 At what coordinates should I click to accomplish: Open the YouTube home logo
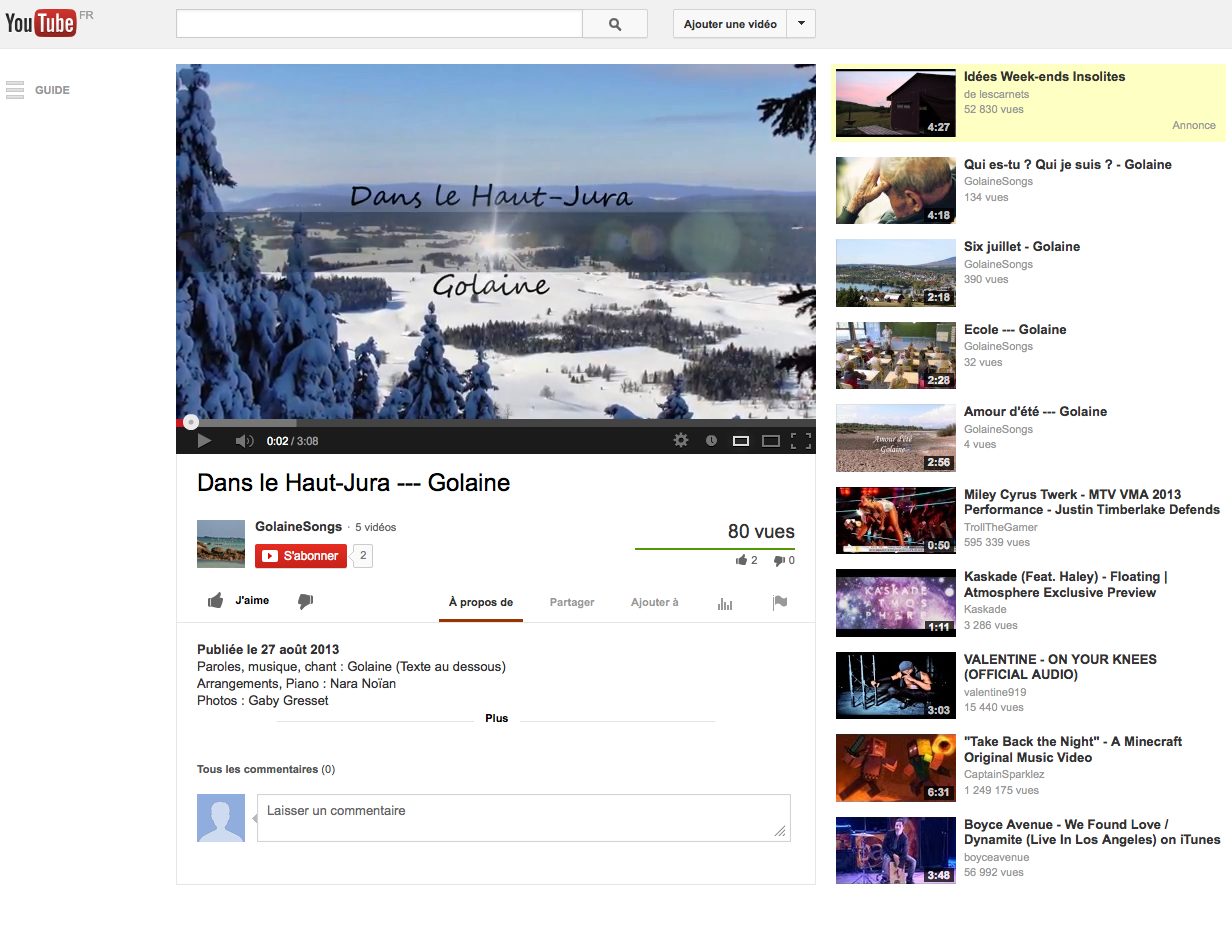click(x=42, y=23)
